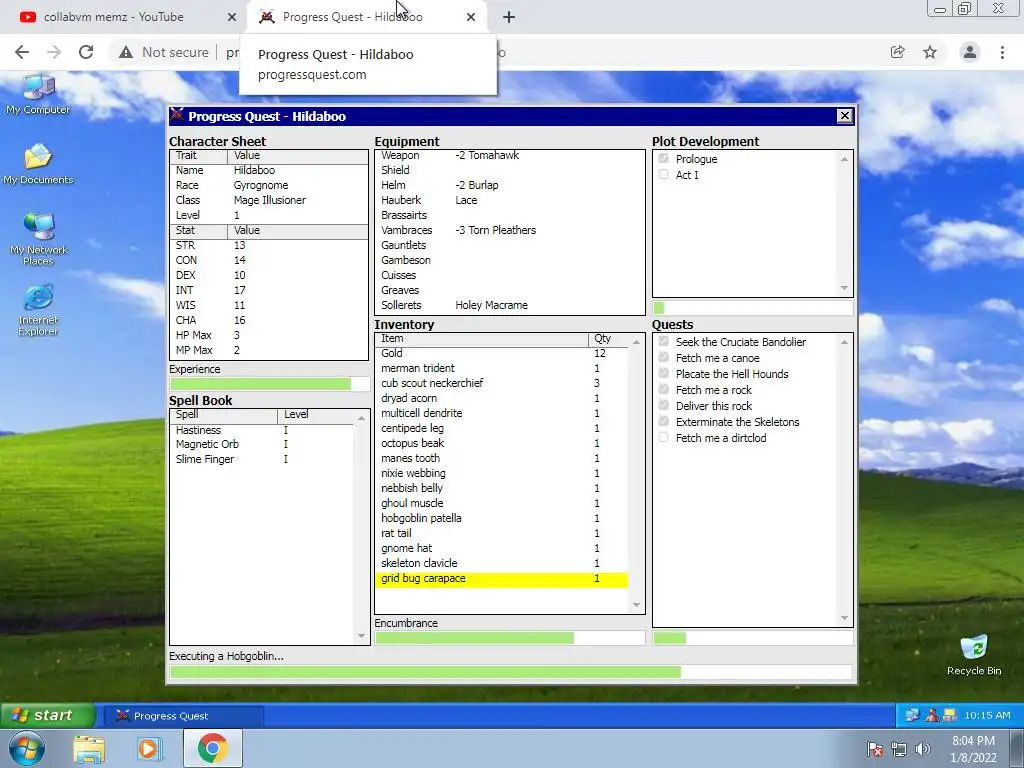Open Chrome three-dot menu
1024x768 pixels.
[x=1002, y=52]
